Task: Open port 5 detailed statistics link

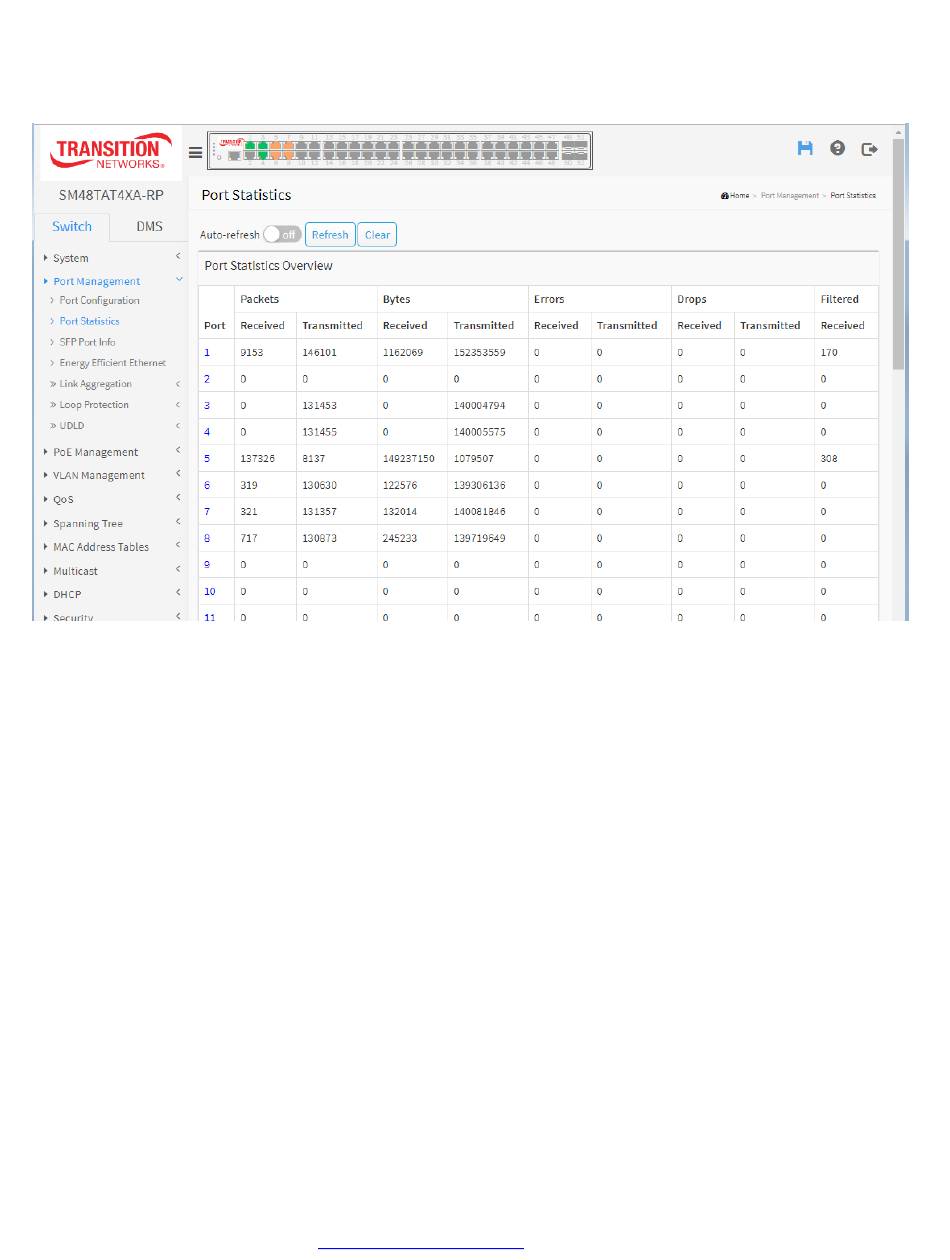Action: pyautogui.click(x=207, y=458)
